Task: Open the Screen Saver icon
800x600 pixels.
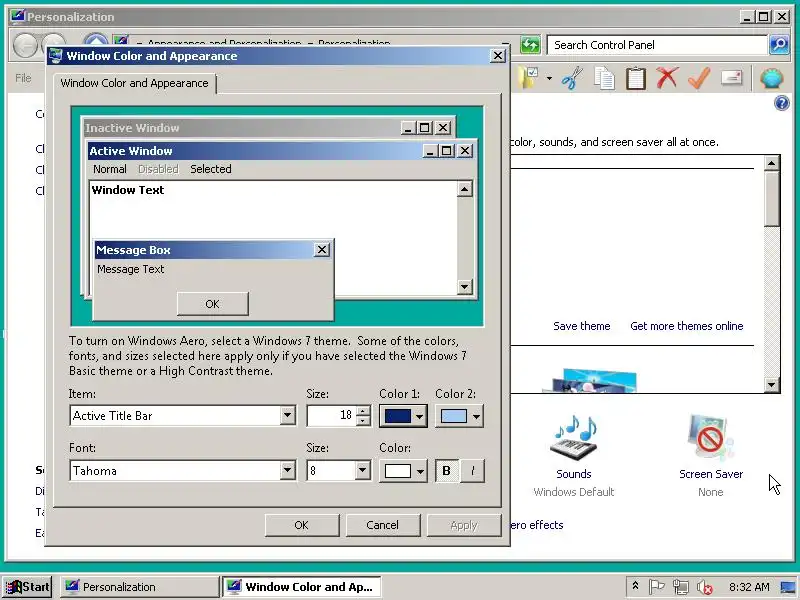Action: point(711,439)
